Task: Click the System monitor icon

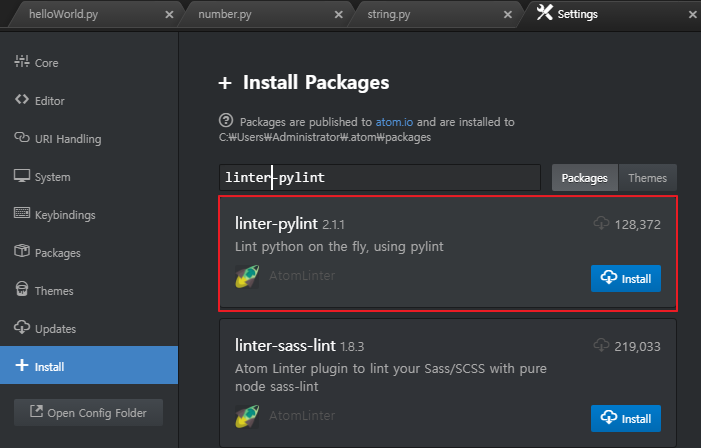Action: tap(21, 176)
